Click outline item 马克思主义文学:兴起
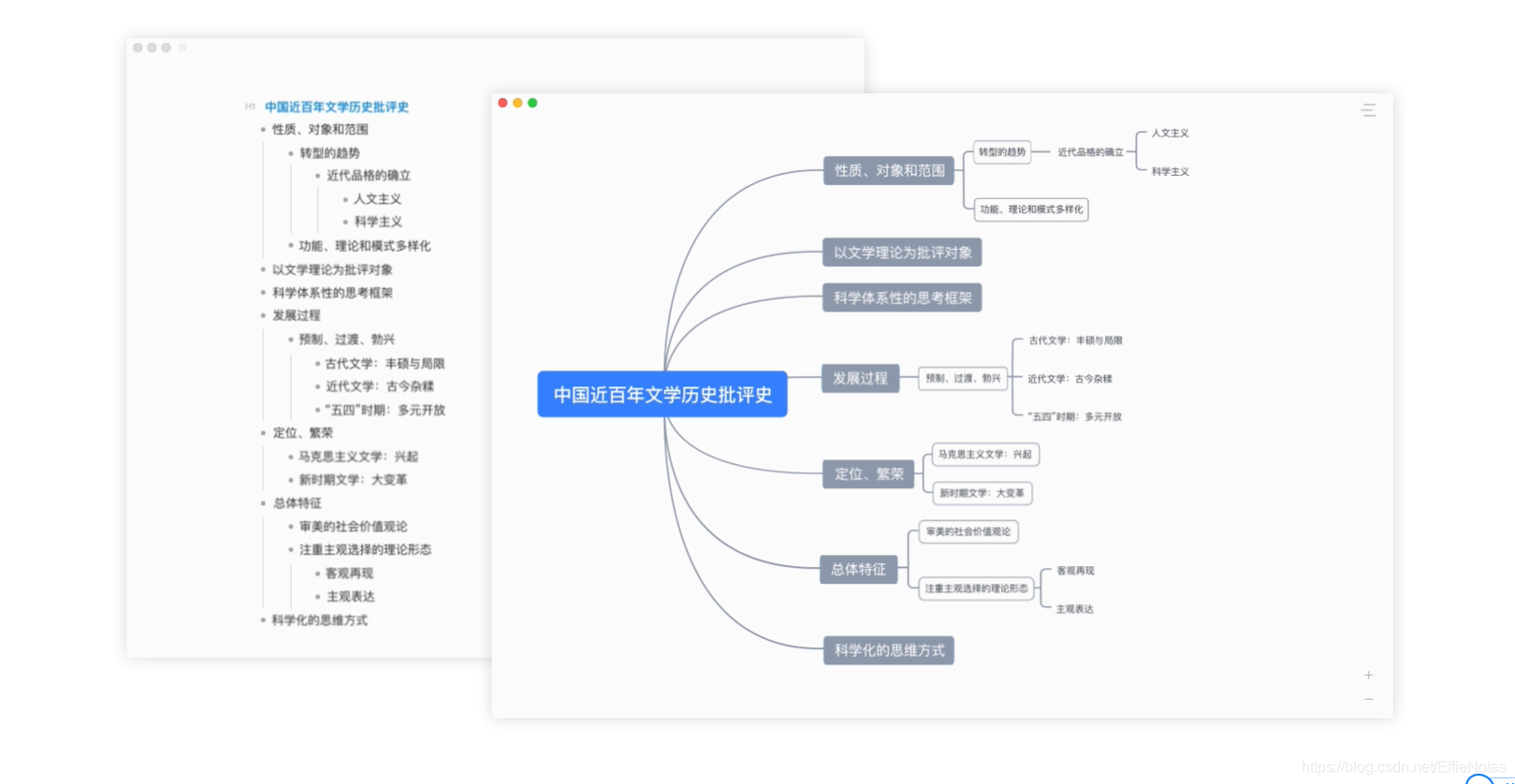 (x=358, y=457)
